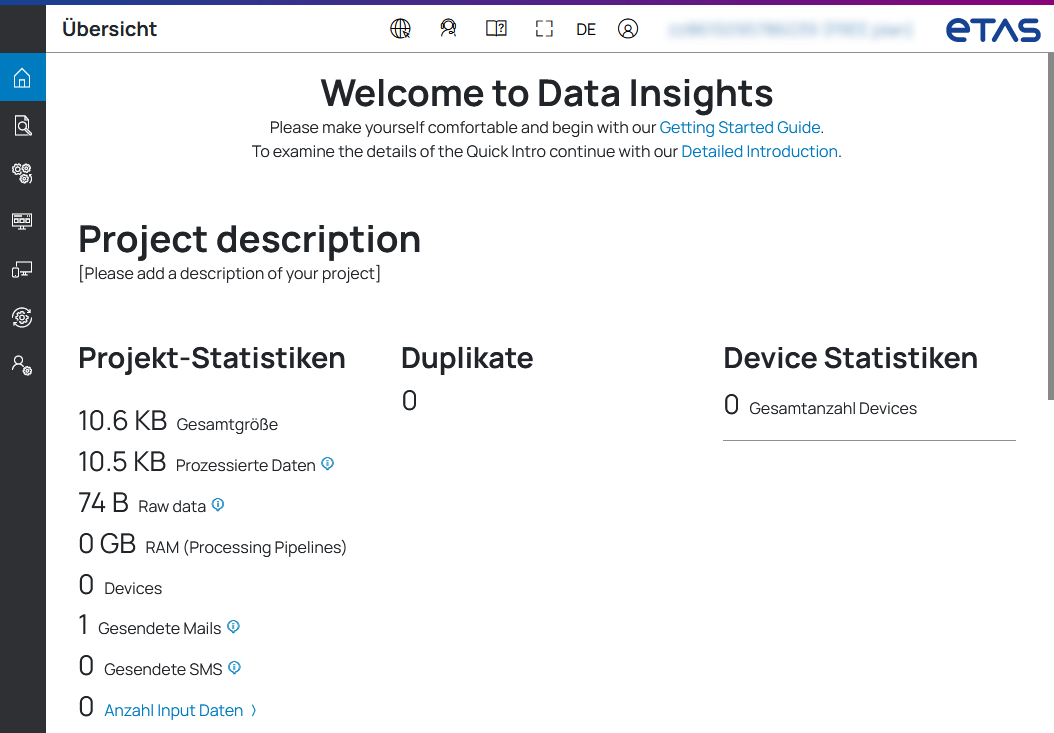The height and width of the screenshot is (733, 1054).
Task: Click info icon next to Prozessierte Daten
Action: (x=328, y=464)
